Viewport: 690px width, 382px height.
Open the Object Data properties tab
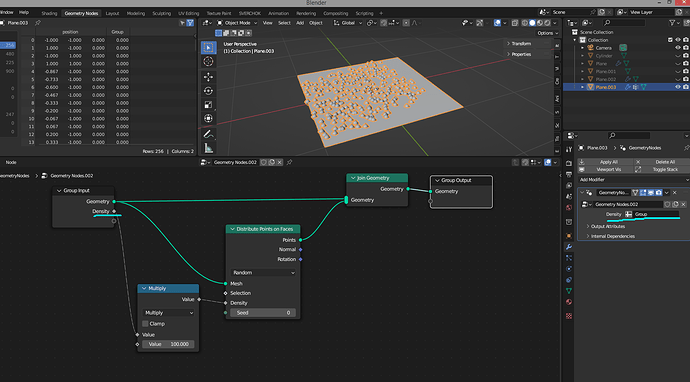[x=569, y=291]
